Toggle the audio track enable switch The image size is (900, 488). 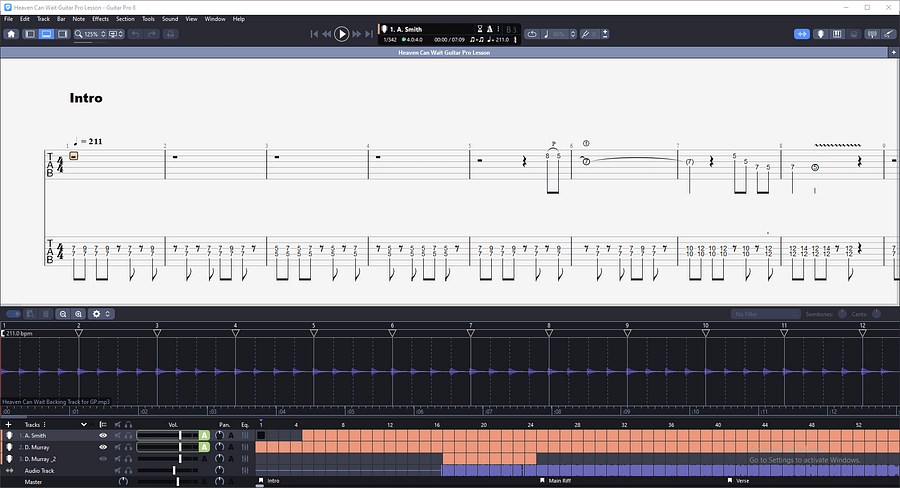(x=13, y=314)
